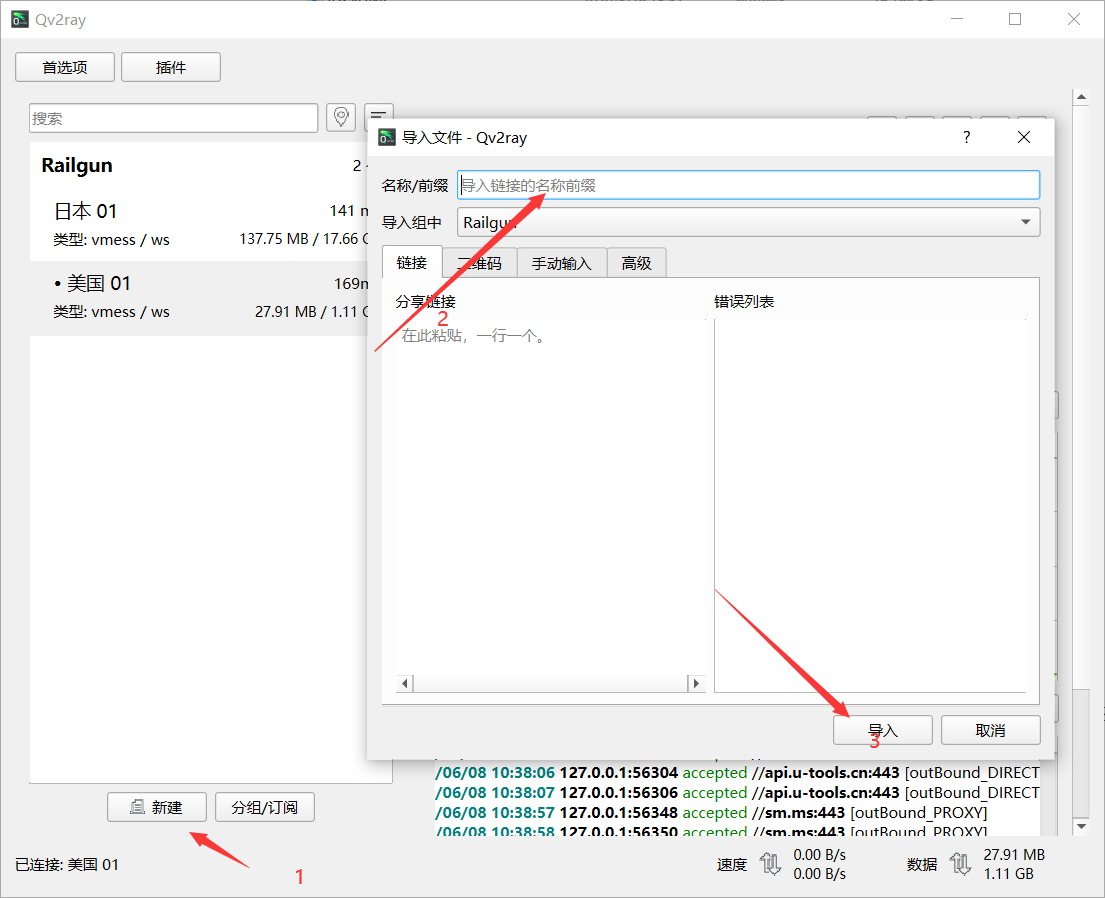Click the 10:38:06 api.u-tools.cn log line
The width and height of the screenshot is (1105, 898).
click(x=737, y=773)
